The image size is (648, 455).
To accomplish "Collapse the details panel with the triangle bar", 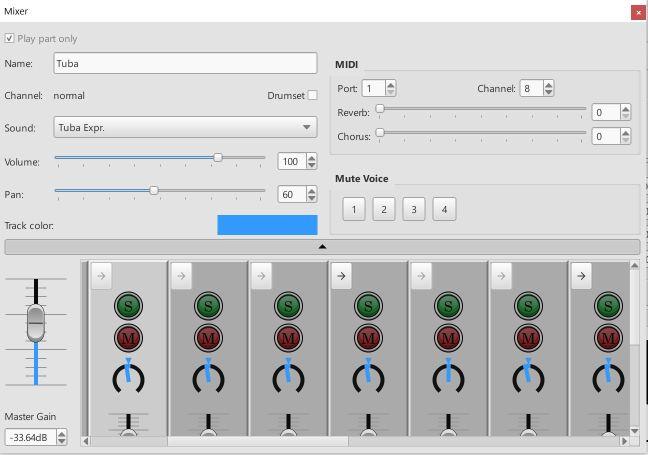I will 322,247.
